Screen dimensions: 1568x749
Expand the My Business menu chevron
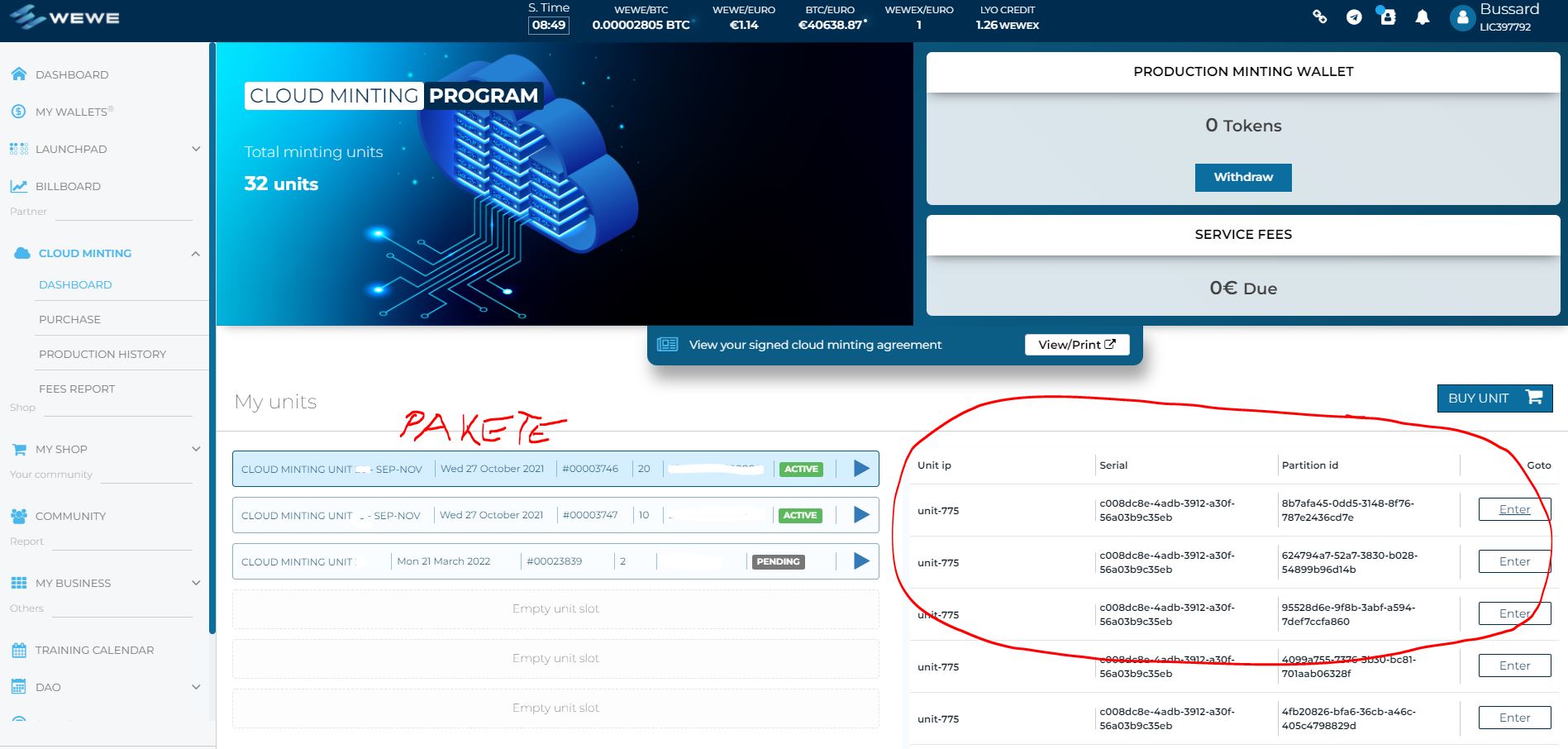pos(196,583)
